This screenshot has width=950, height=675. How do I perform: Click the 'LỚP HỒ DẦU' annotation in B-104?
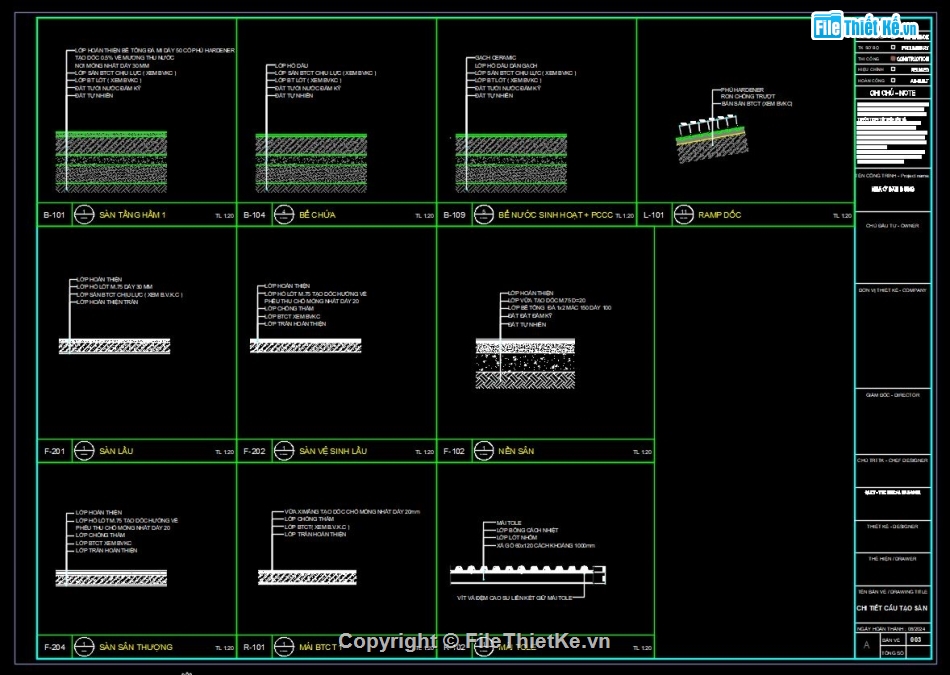(x=291, y=65)
